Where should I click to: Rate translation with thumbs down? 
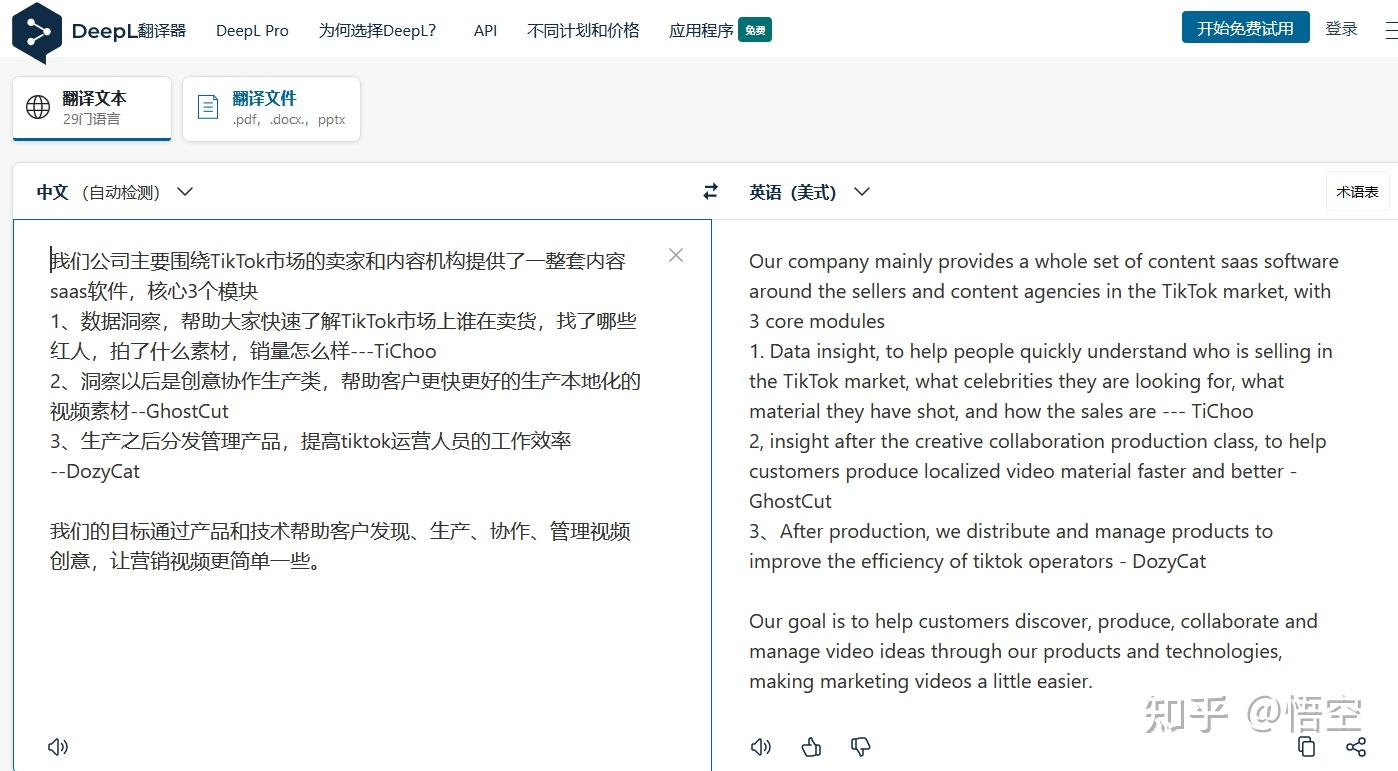[x=860, y=746]
